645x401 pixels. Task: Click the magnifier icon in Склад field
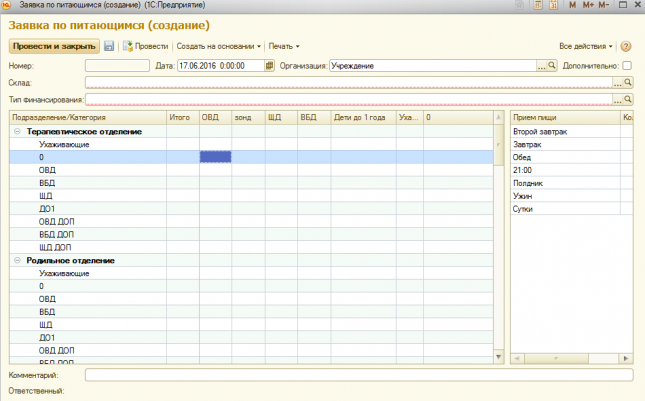click(x=629, y=83)
